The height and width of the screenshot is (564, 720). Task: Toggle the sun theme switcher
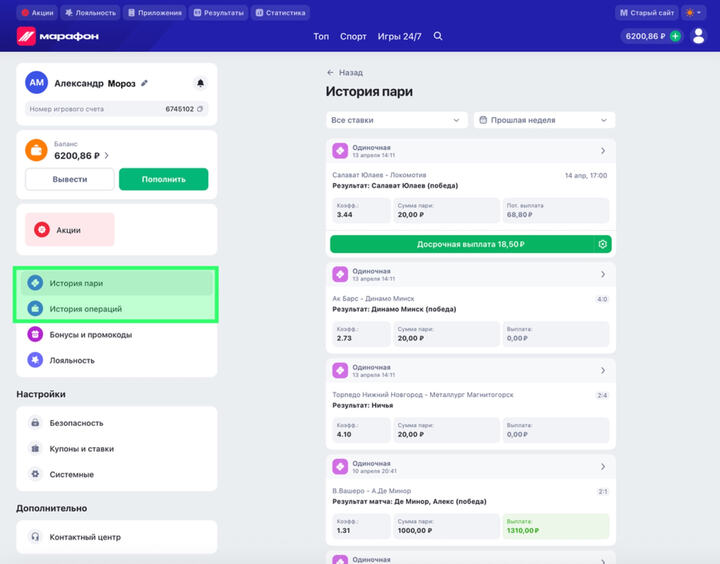click(x=693, y=13)
